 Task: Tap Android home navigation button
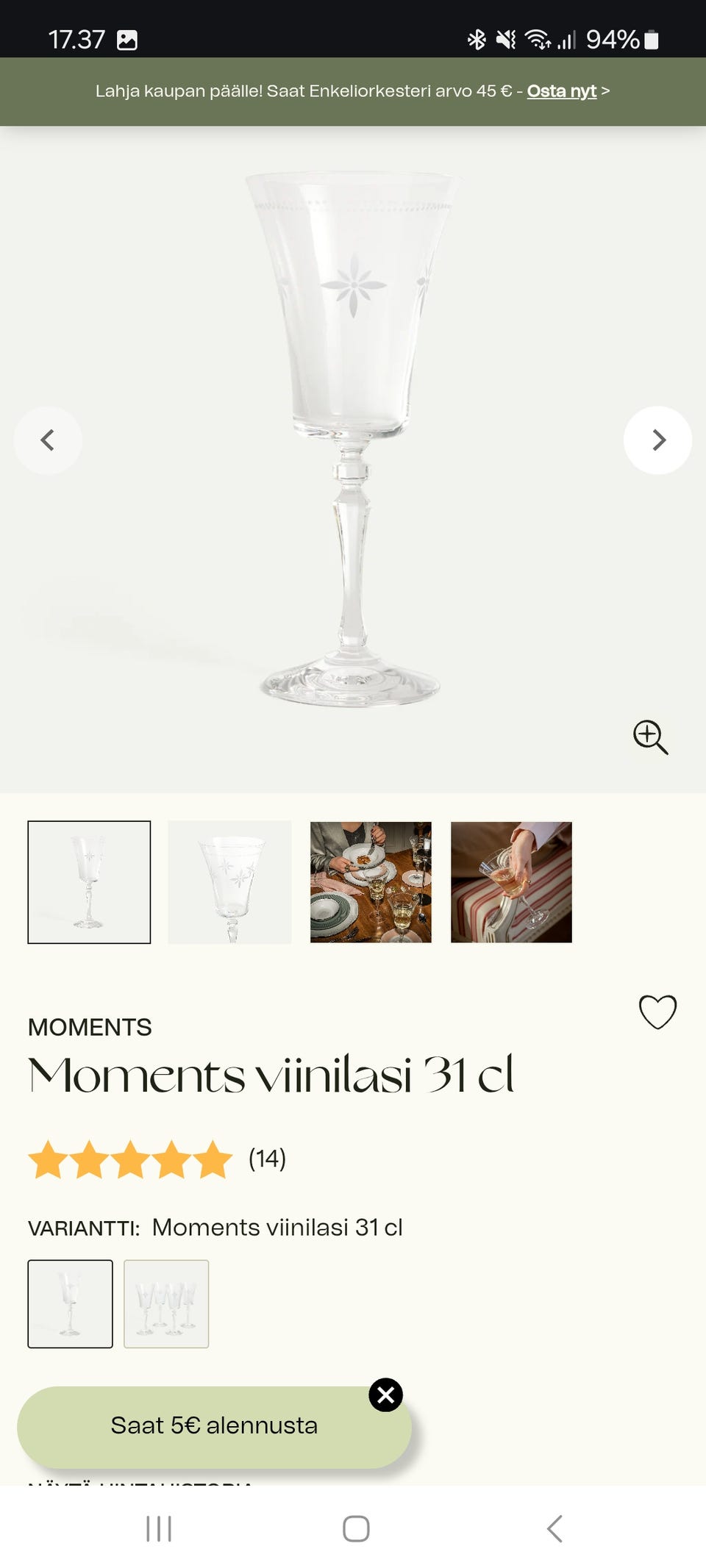[x=356, y=1528]
